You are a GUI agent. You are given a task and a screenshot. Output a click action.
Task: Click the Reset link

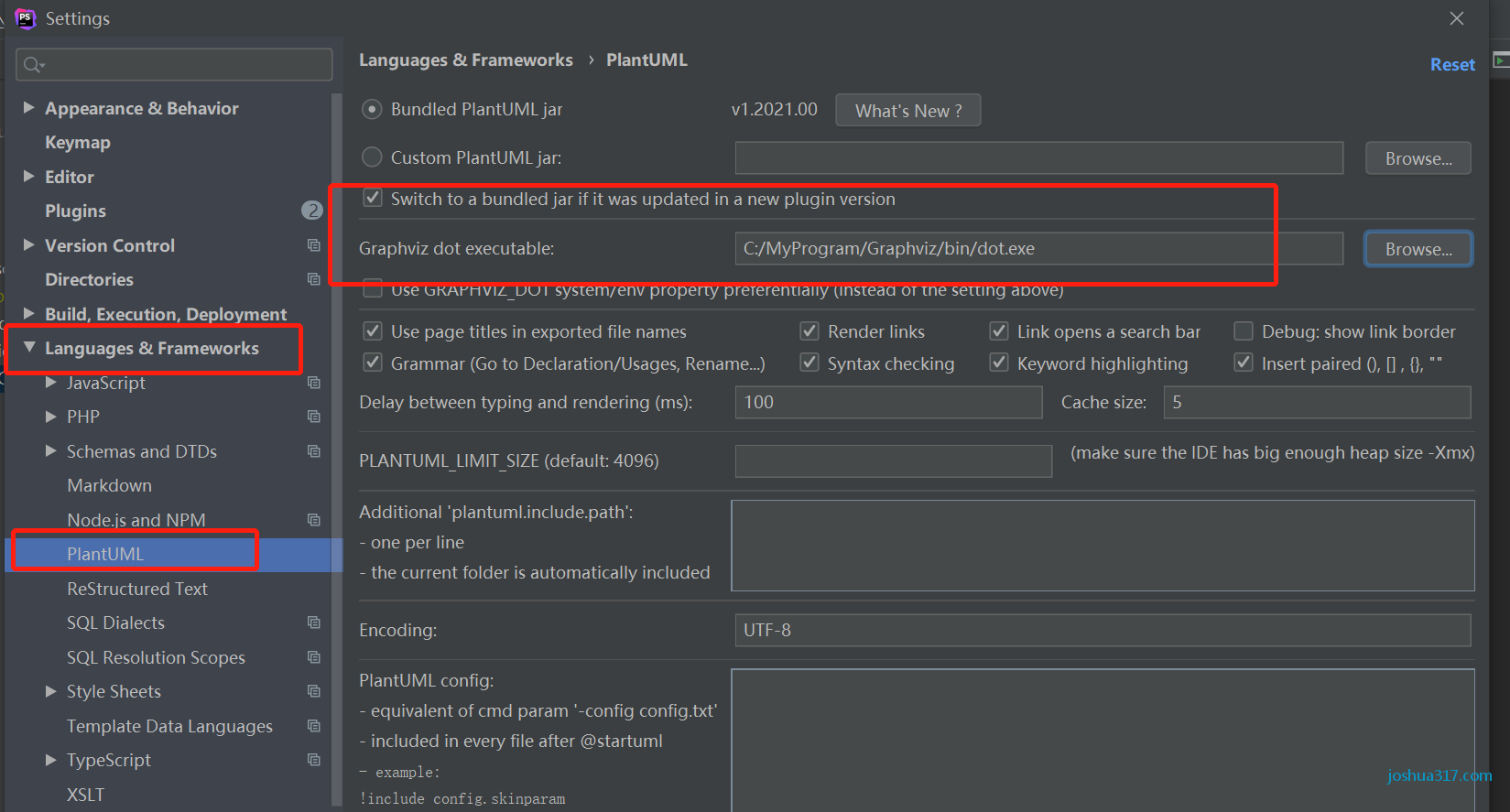[x=1452, y=65]
